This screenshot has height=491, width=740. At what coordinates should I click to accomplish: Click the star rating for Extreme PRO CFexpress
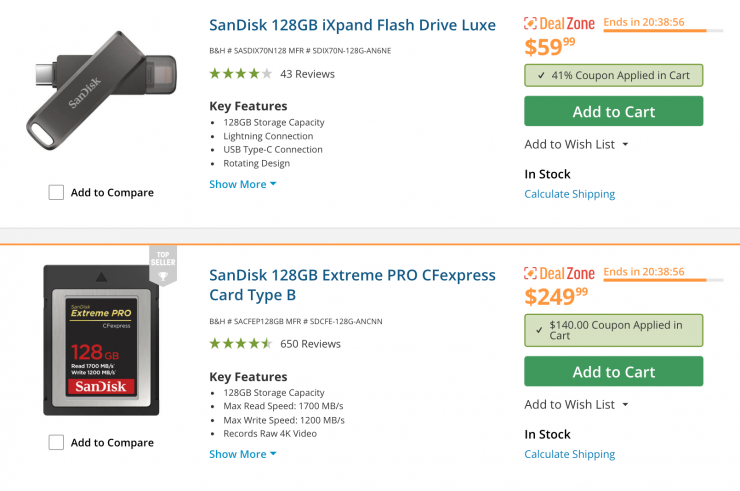[240, 343]
